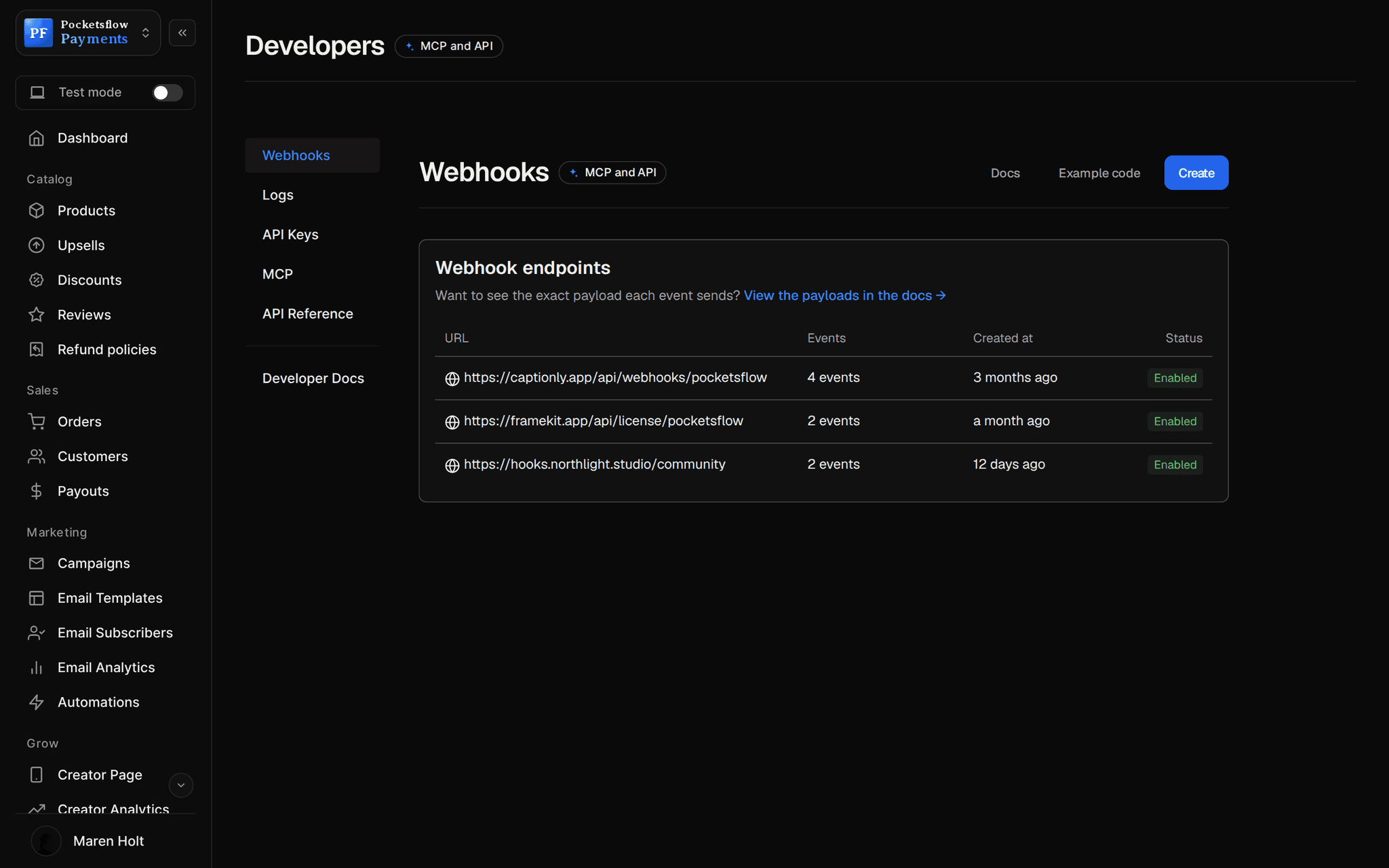The height and width of the screenshot is (868, 1389).
Task: Select the Webhooks developer tab
Action: (x=312, y=155)
